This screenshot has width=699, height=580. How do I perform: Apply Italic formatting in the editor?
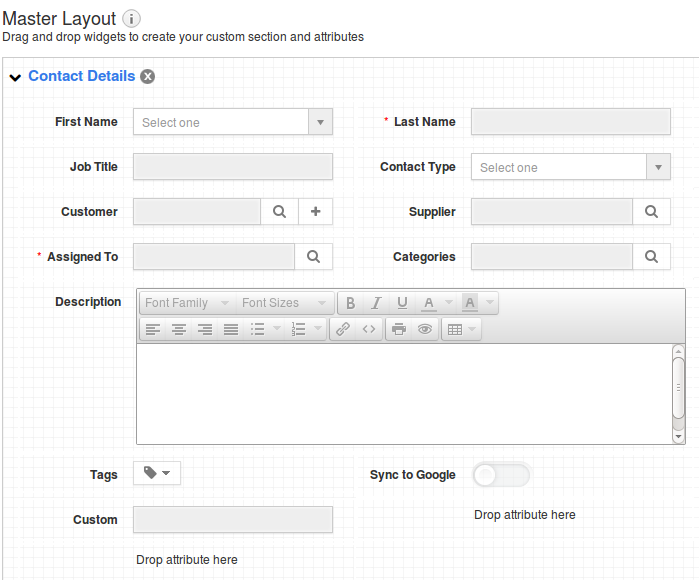click(x=376, y=303)
